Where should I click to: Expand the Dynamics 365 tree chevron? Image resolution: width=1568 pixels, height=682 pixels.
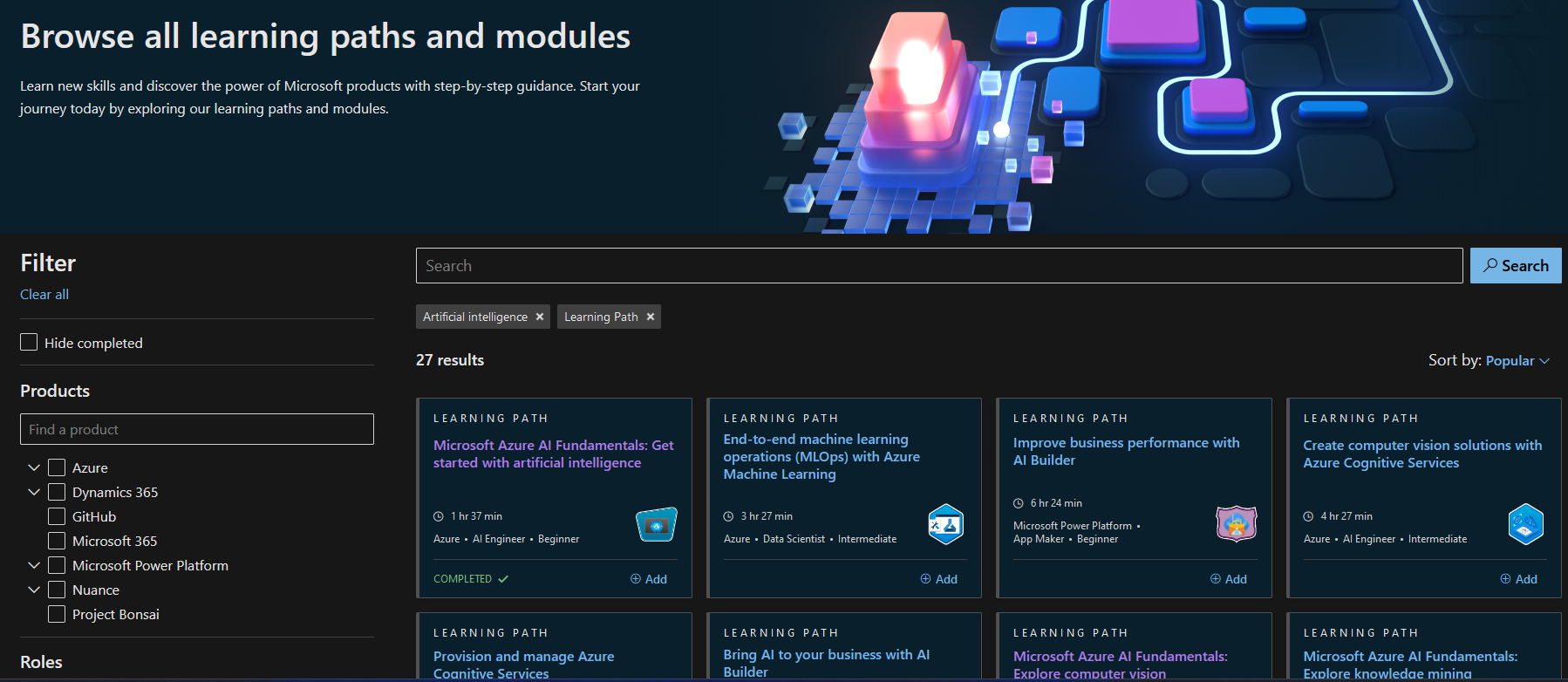click(34, 492)
